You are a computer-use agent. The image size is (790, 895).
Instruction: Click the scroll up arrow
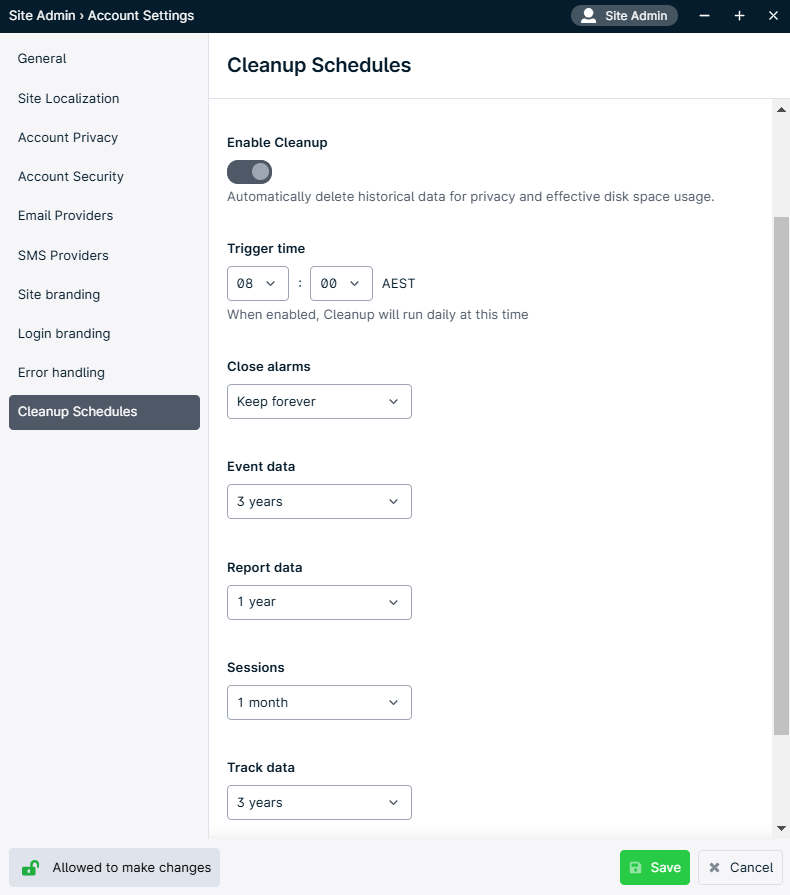pos(781,109)
